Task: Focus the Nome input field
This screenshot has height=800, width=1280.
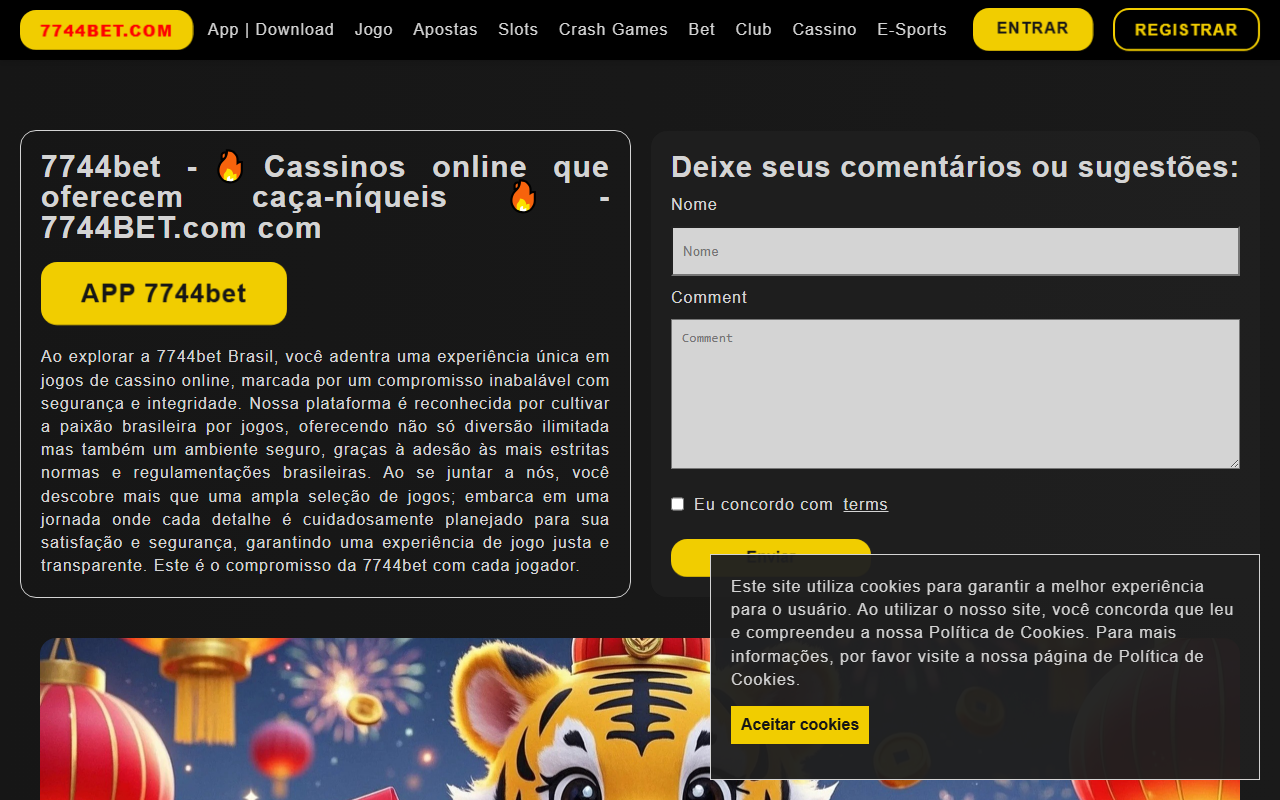Action: tap(955, 251)
